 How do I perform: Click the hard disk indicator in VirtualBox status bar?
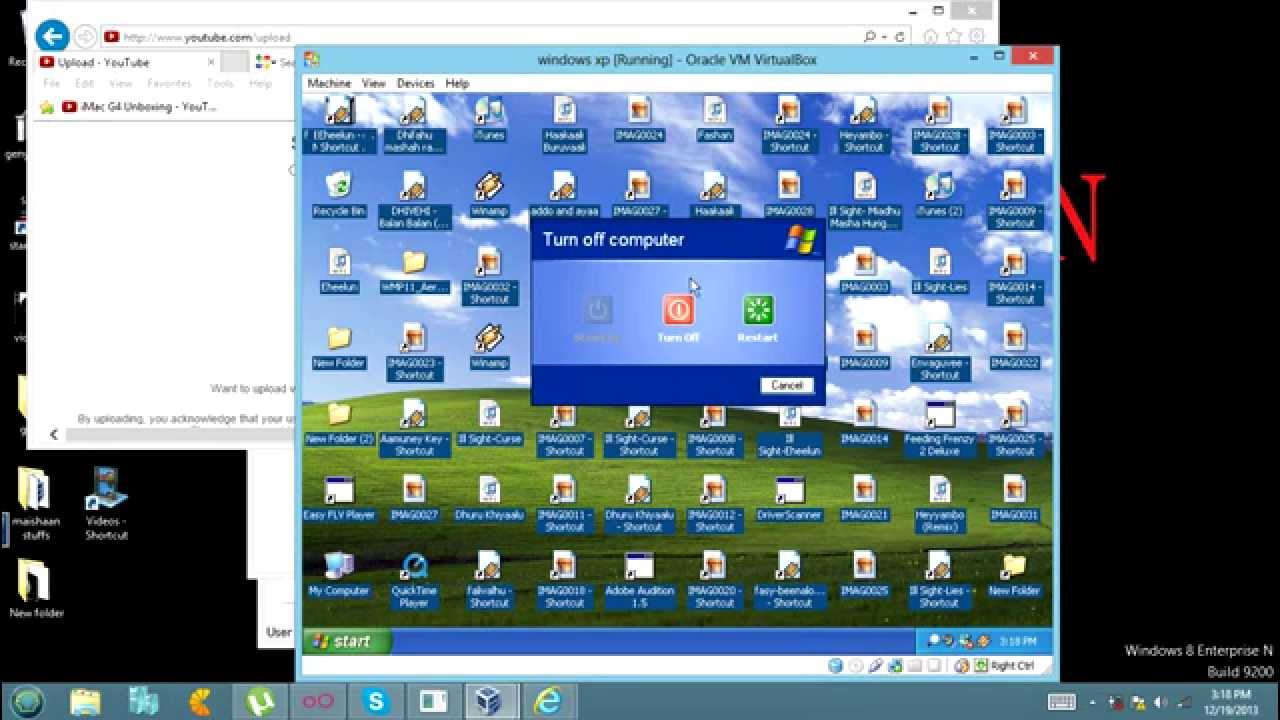[836, 665]
